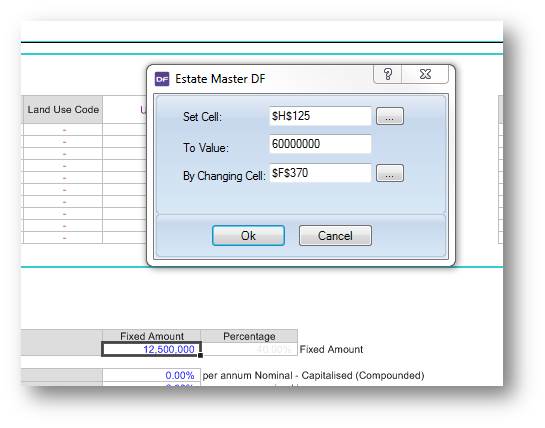
Task: Cancel the Estate Master DF dialog
Action: 335,235
